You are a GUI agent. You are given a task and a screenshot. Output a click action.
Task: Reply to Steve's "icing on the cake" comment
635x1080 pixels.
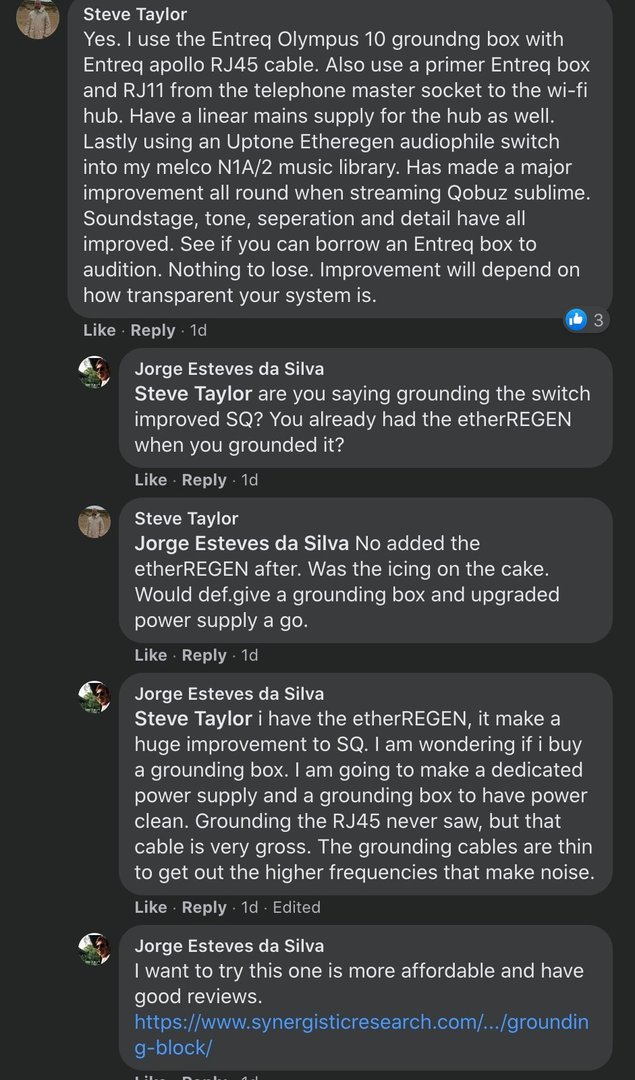tap(204, 655)
